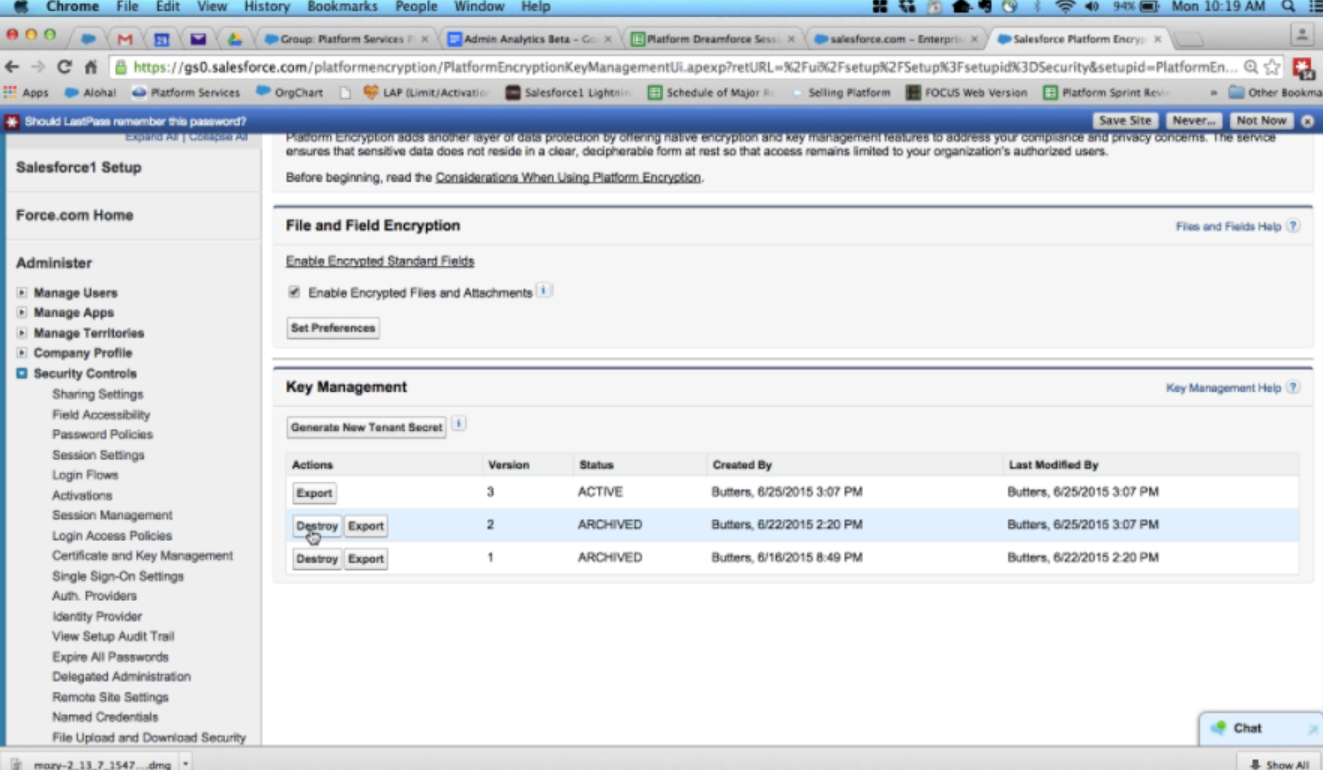Open the LastPass extension icon
This screenshot has width=1323, height=770.
click(x=1303, y=68)
